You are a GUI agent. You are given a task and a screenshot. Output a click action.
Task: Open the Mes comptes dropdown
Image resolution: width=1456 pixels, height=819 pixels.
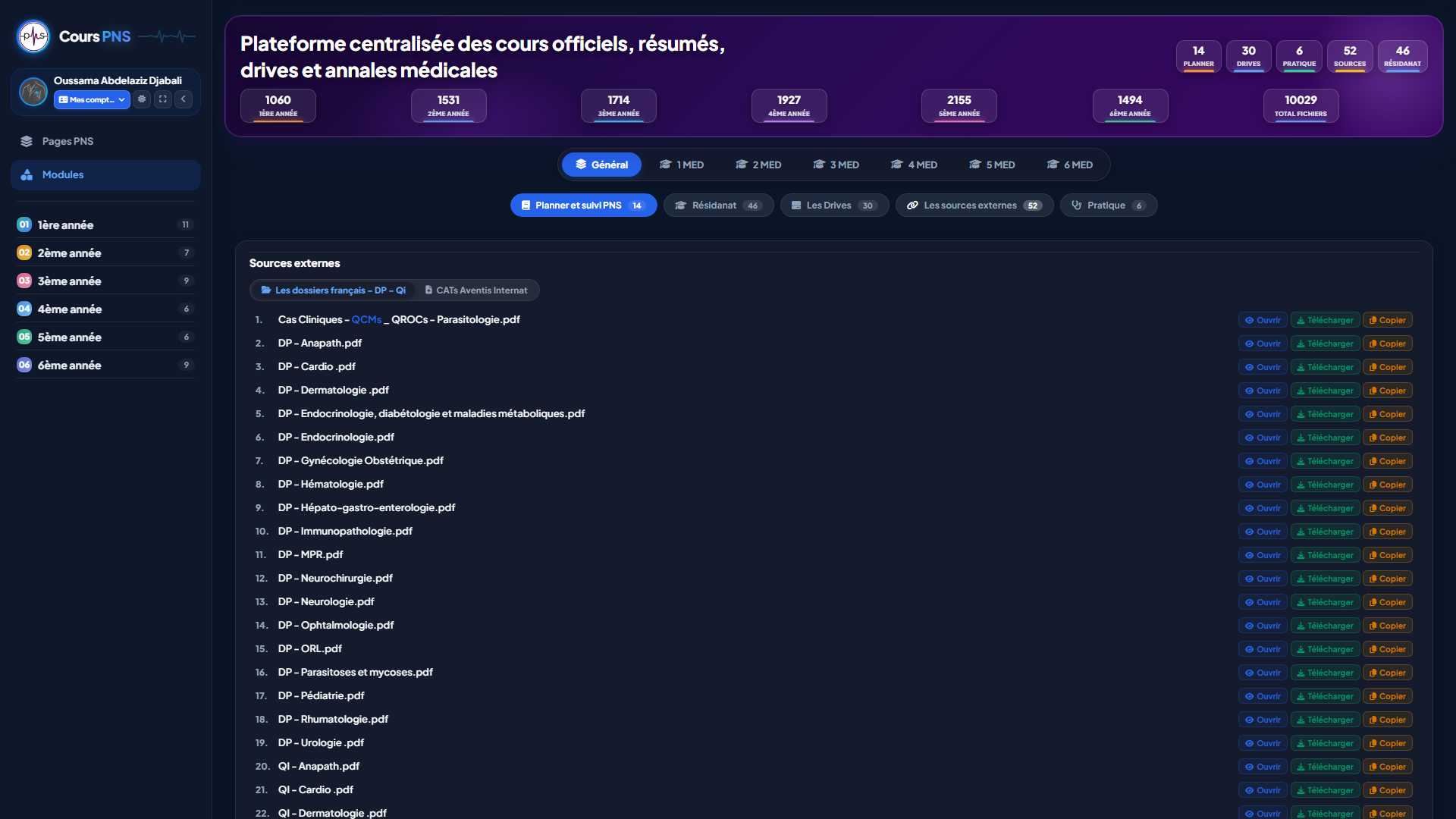(92, 99)
